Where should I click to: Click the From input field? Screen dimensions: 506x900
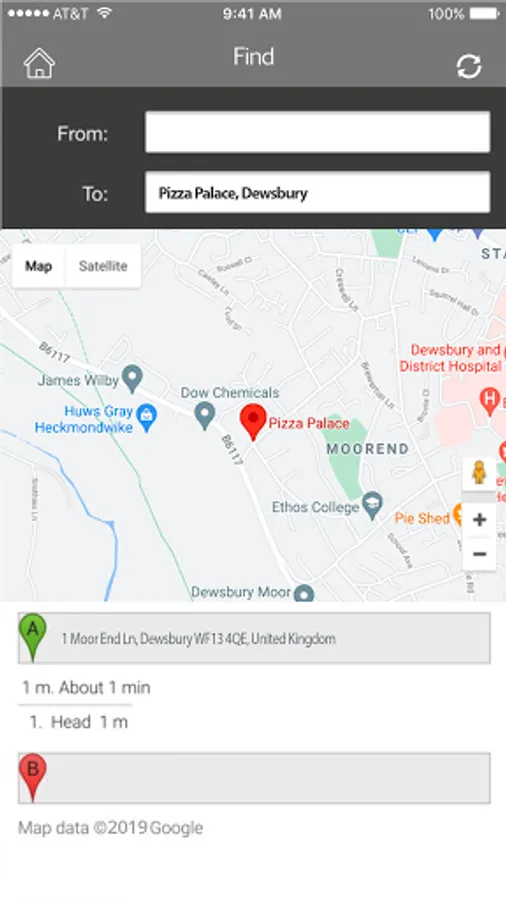(x=318, y=132)
